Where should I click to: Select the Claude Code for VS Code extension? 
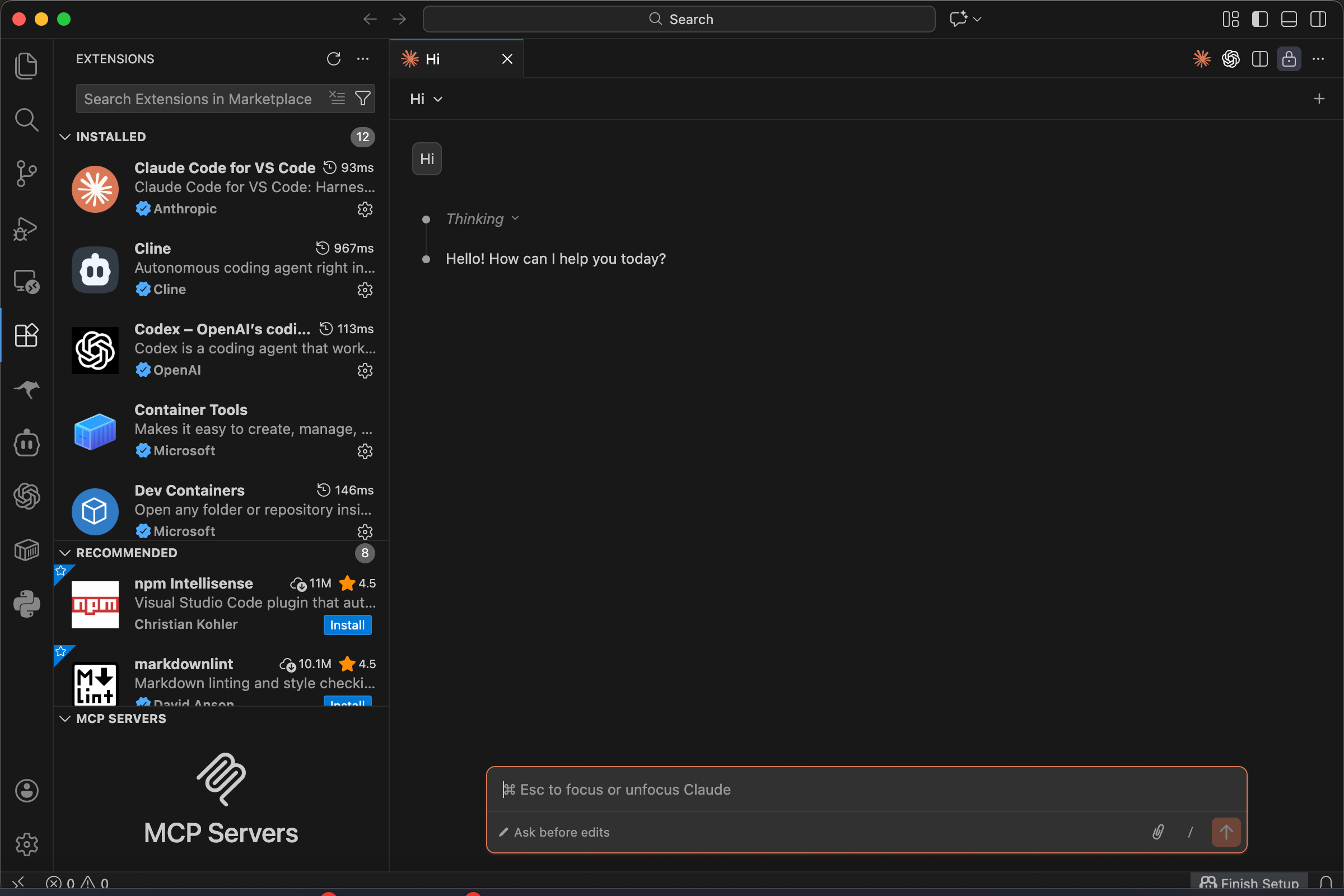pos(221,188)
